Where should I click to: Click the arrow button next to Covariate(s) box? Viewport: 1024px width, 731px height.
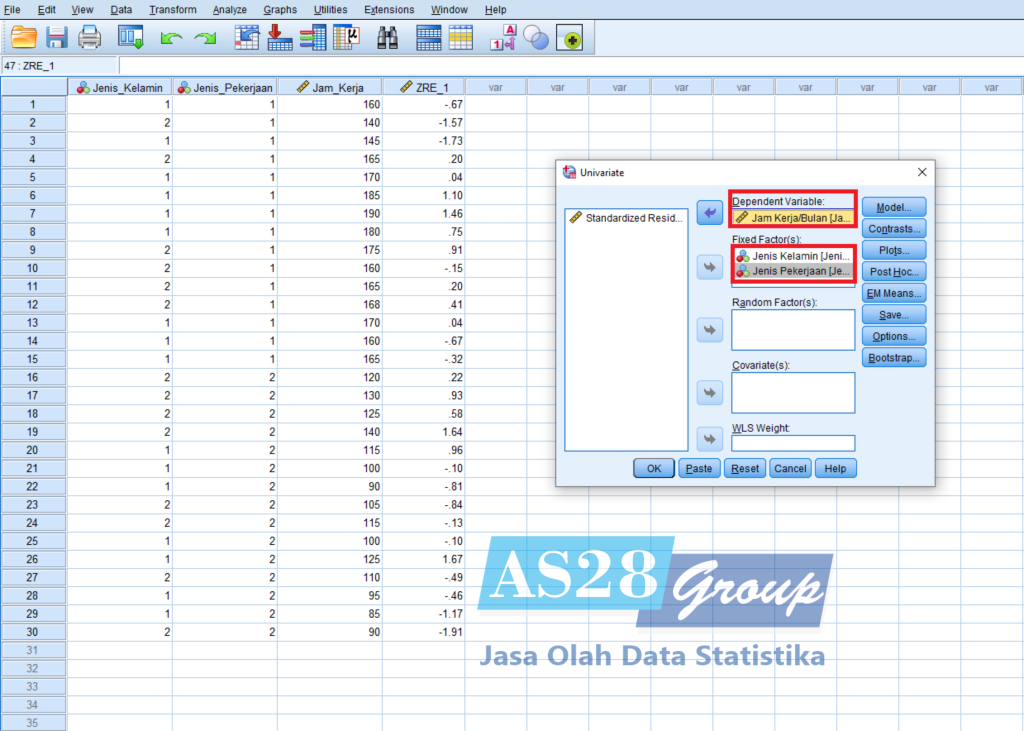click(x=709, y=393)
